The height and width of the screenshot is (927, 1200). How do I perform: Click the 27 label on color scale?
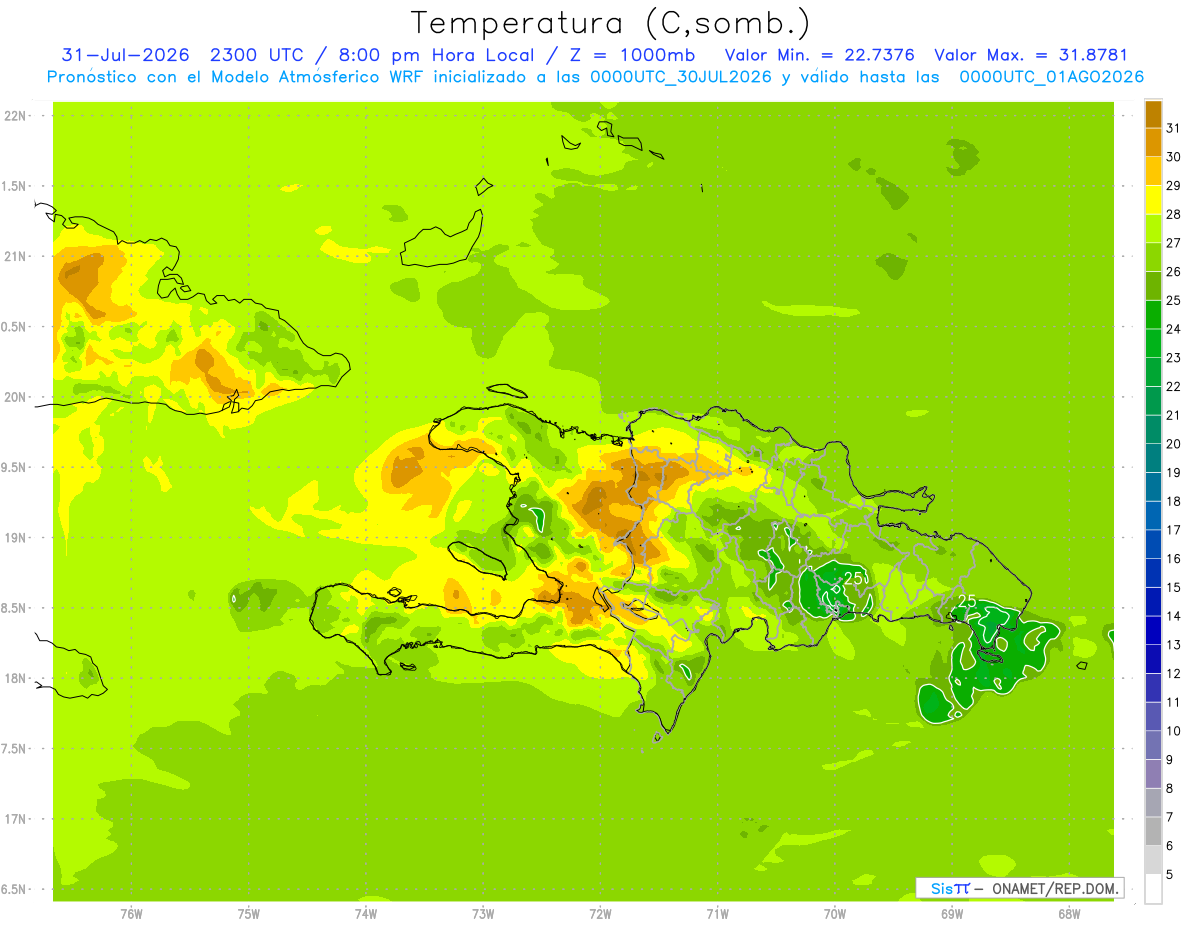pyautogui.click(x=1173, y=243)
